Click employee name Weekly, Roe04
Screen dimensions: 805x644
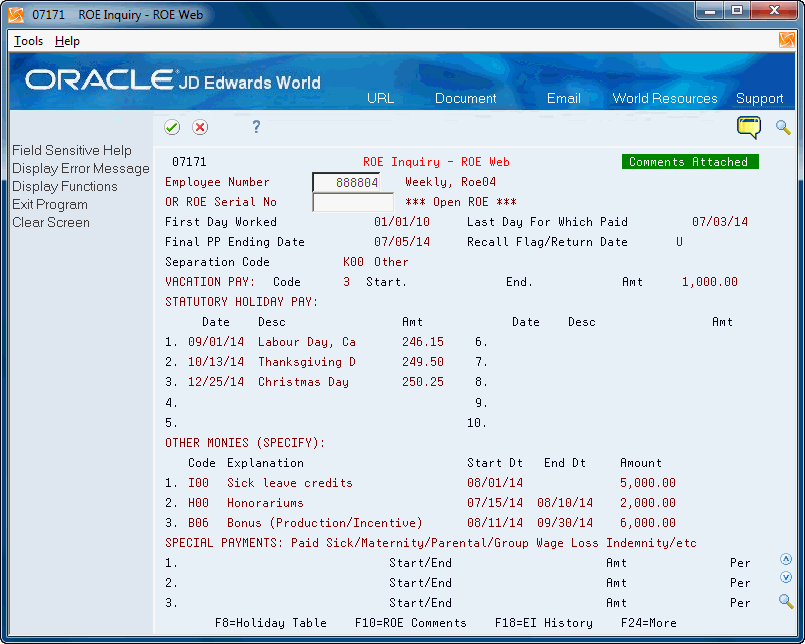tap(450, 182)
